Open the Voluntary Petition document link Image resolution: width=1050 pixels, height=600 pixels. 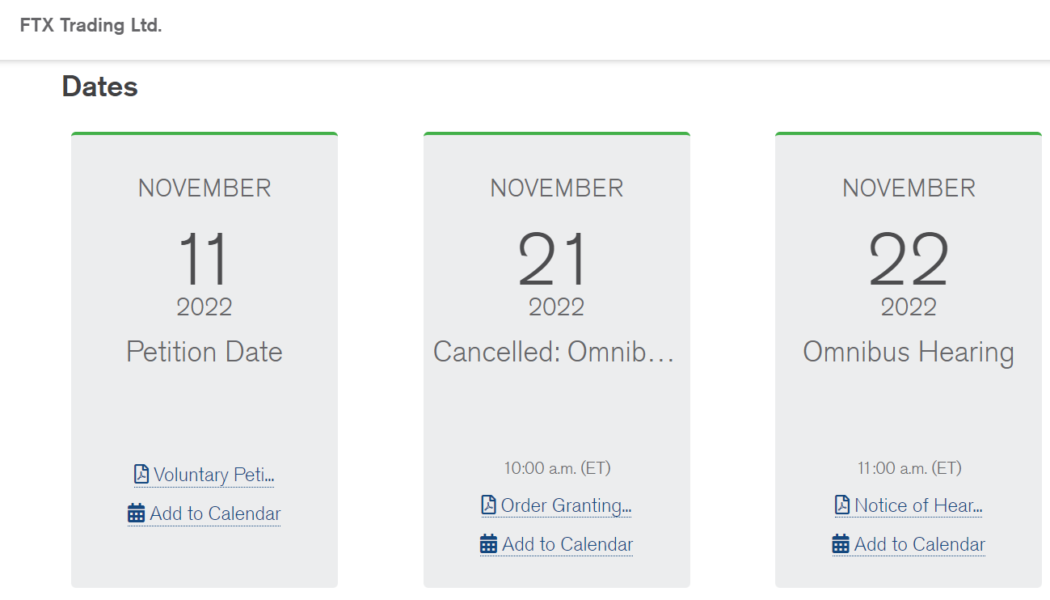pyautogui.click(x=213, y=475)
